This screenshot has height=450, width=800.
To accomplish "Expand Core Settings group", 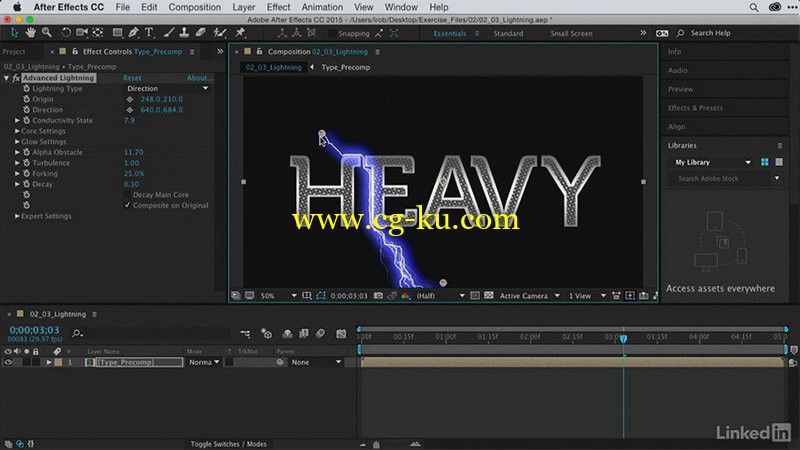I will (17, 131).
